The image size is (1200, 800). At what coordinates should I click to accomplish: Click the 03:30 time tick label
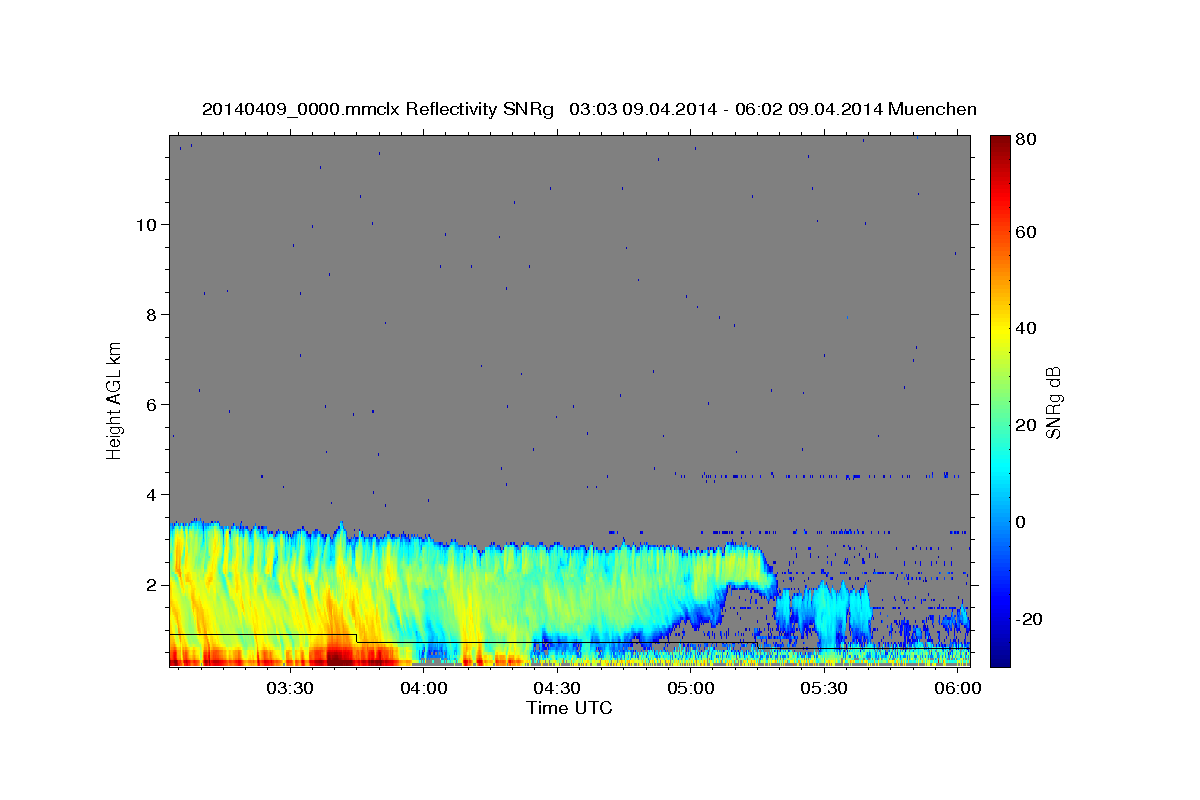[x=291, y=688]
